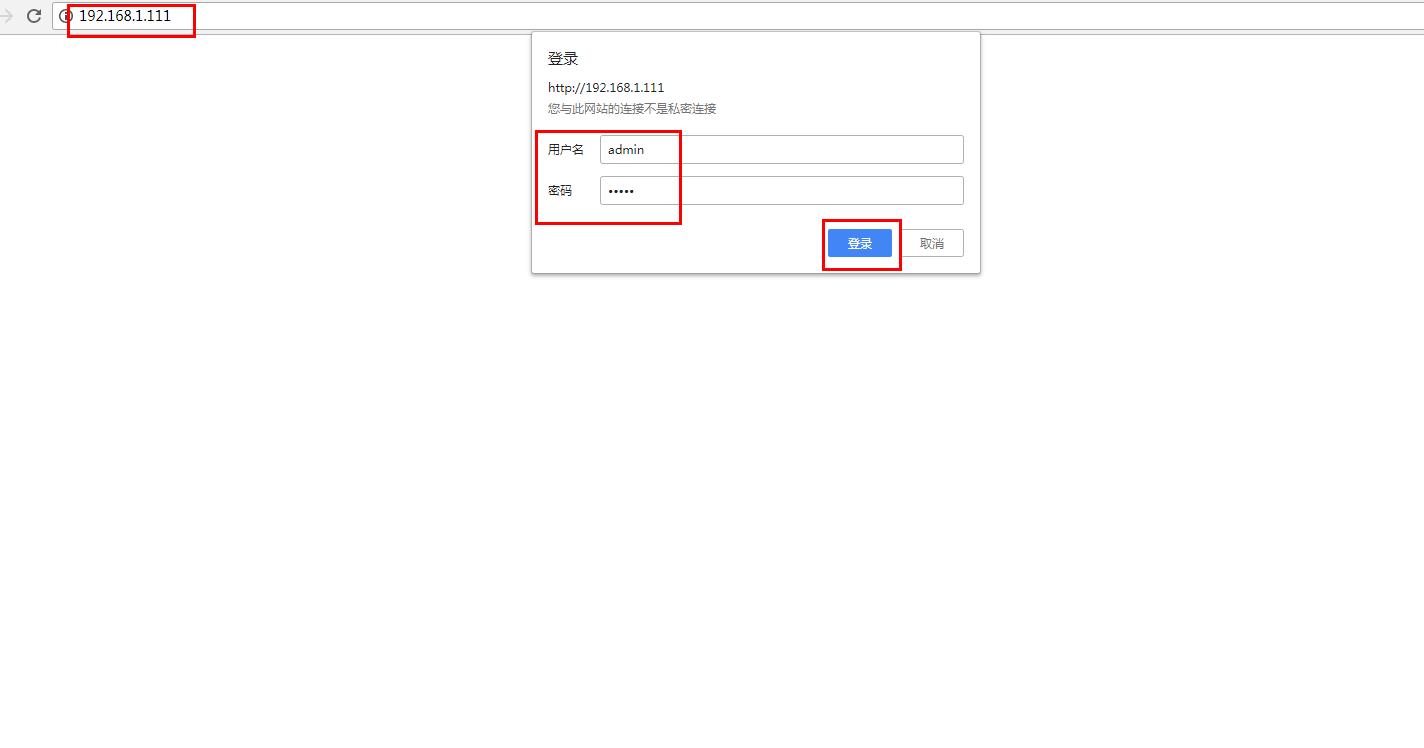Click the 192.168.1.111 URL in address bar
This screenshot has width=1424, height=748.
coord(125,16)
